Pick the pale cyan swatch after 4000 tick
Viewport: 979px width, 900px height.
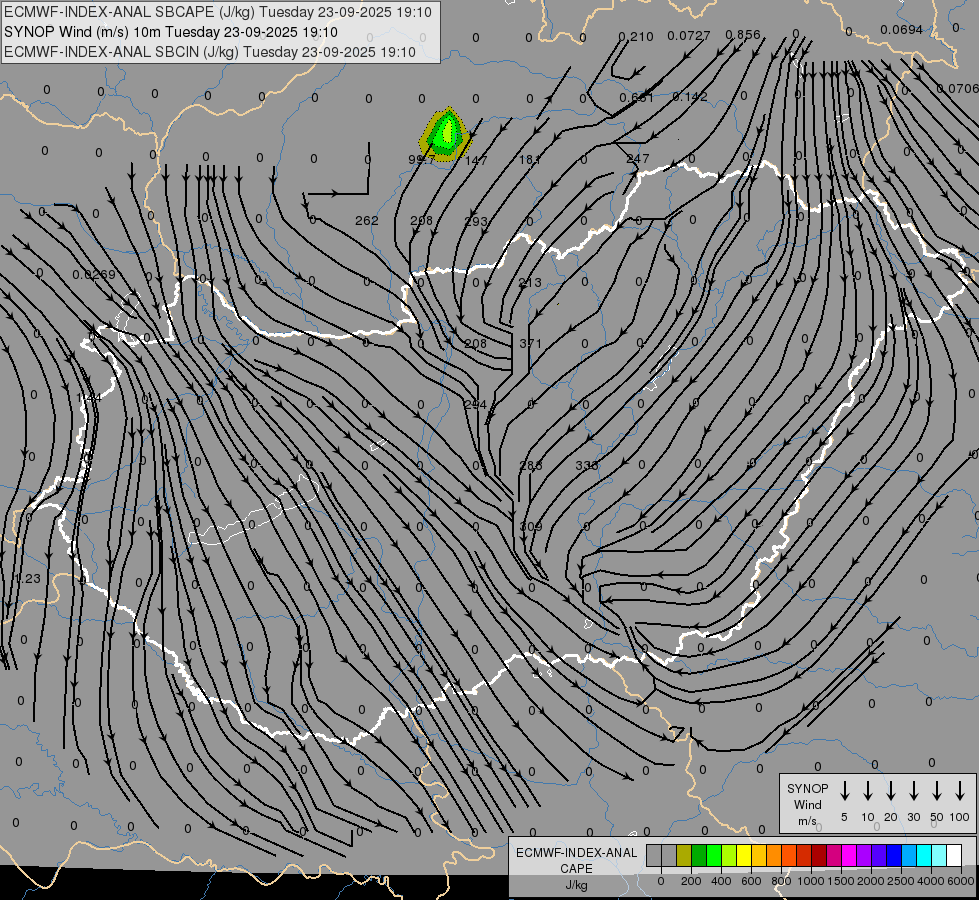pos(940,855)
